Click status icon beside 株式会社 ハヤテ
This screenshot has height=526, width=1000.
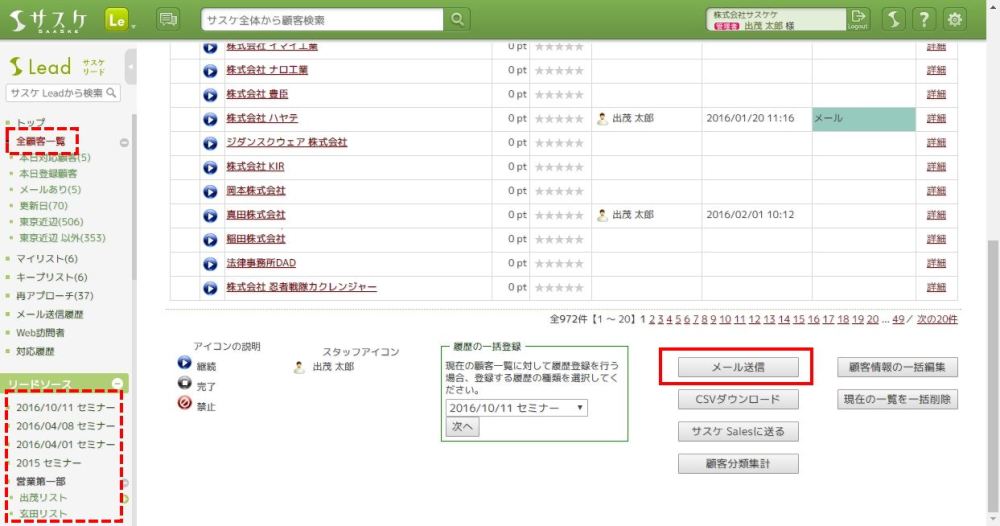pyautogui.click(x=210, y=119)
